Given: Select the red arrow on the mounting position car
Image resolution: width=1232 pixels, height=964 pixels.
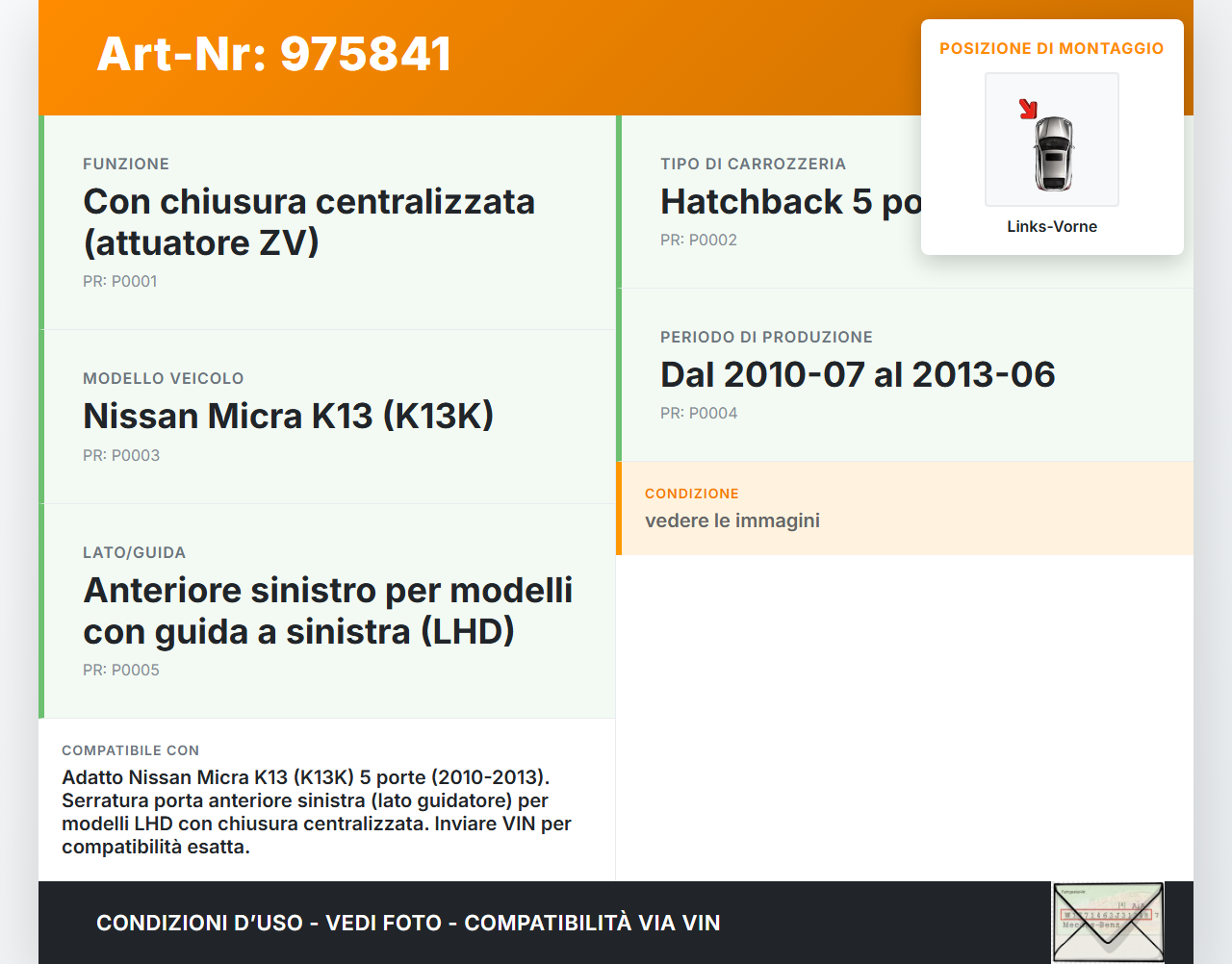Looking at the screenshot, I should [1027, 110].
